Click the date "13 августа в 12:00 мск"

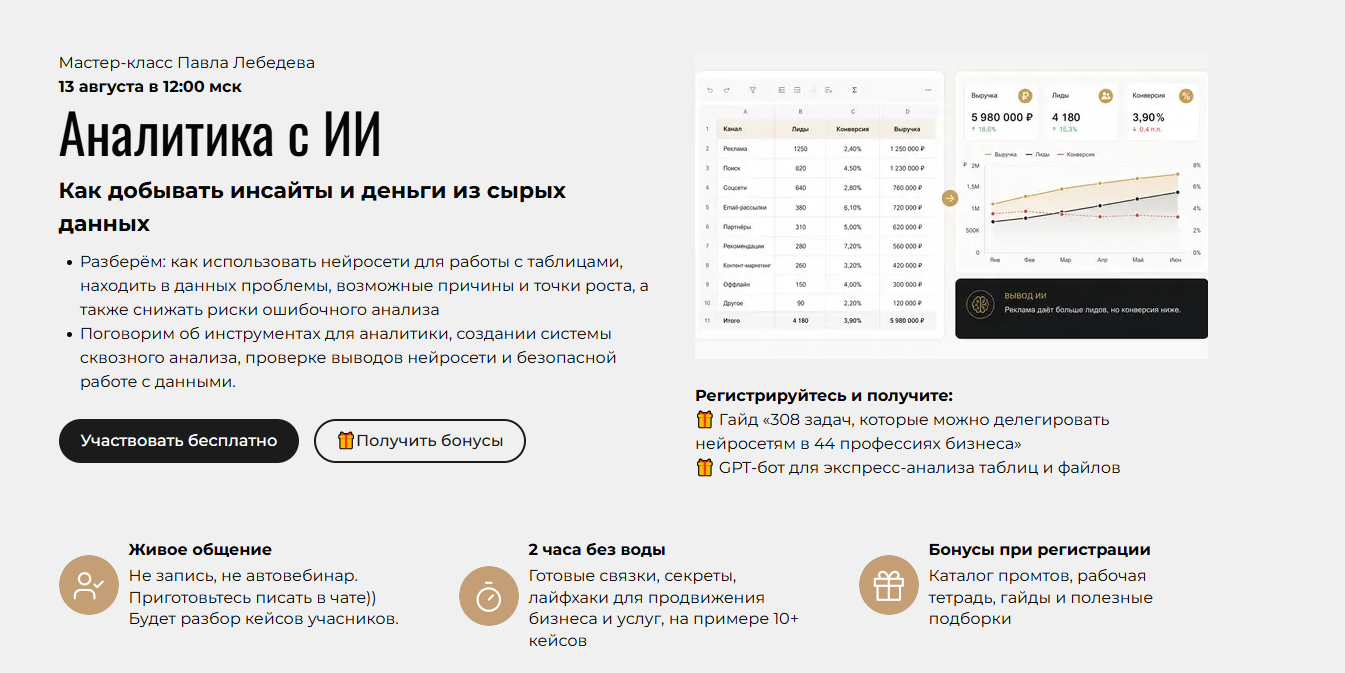[150, 87]
